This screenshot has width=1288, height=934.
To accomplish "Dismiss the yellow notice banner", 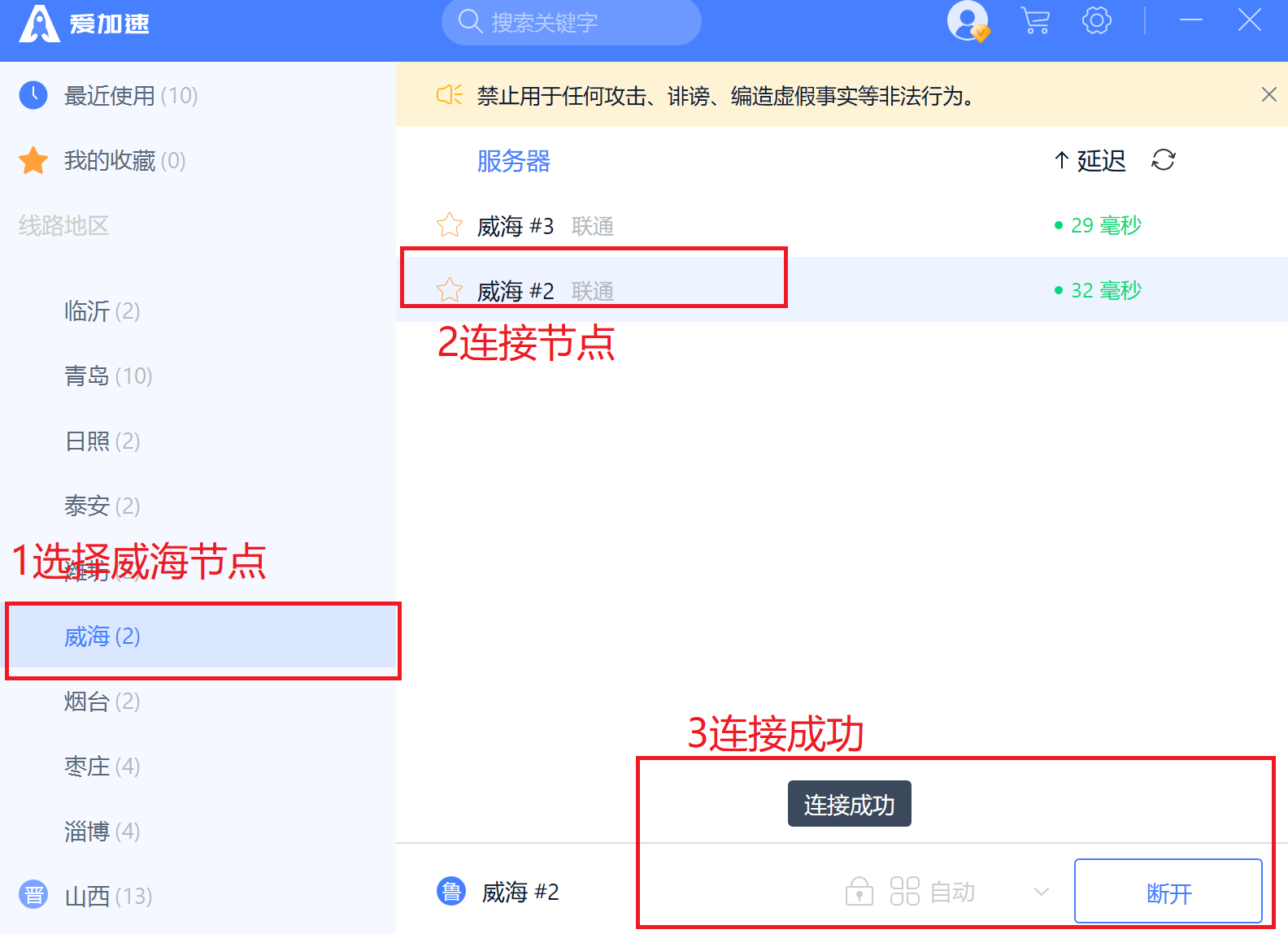I will click(1268, 95).
